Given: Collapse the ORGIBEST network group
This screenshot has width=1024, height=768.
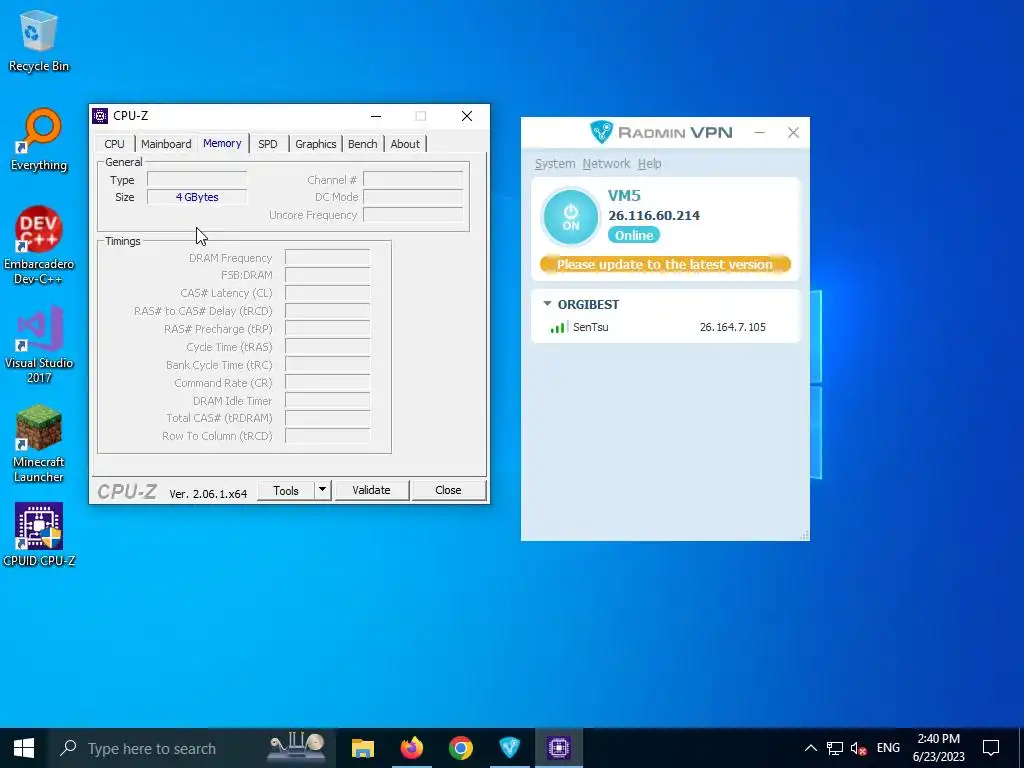Looking at the screenshot, I should pyautogui.click(x=547, y=304).
